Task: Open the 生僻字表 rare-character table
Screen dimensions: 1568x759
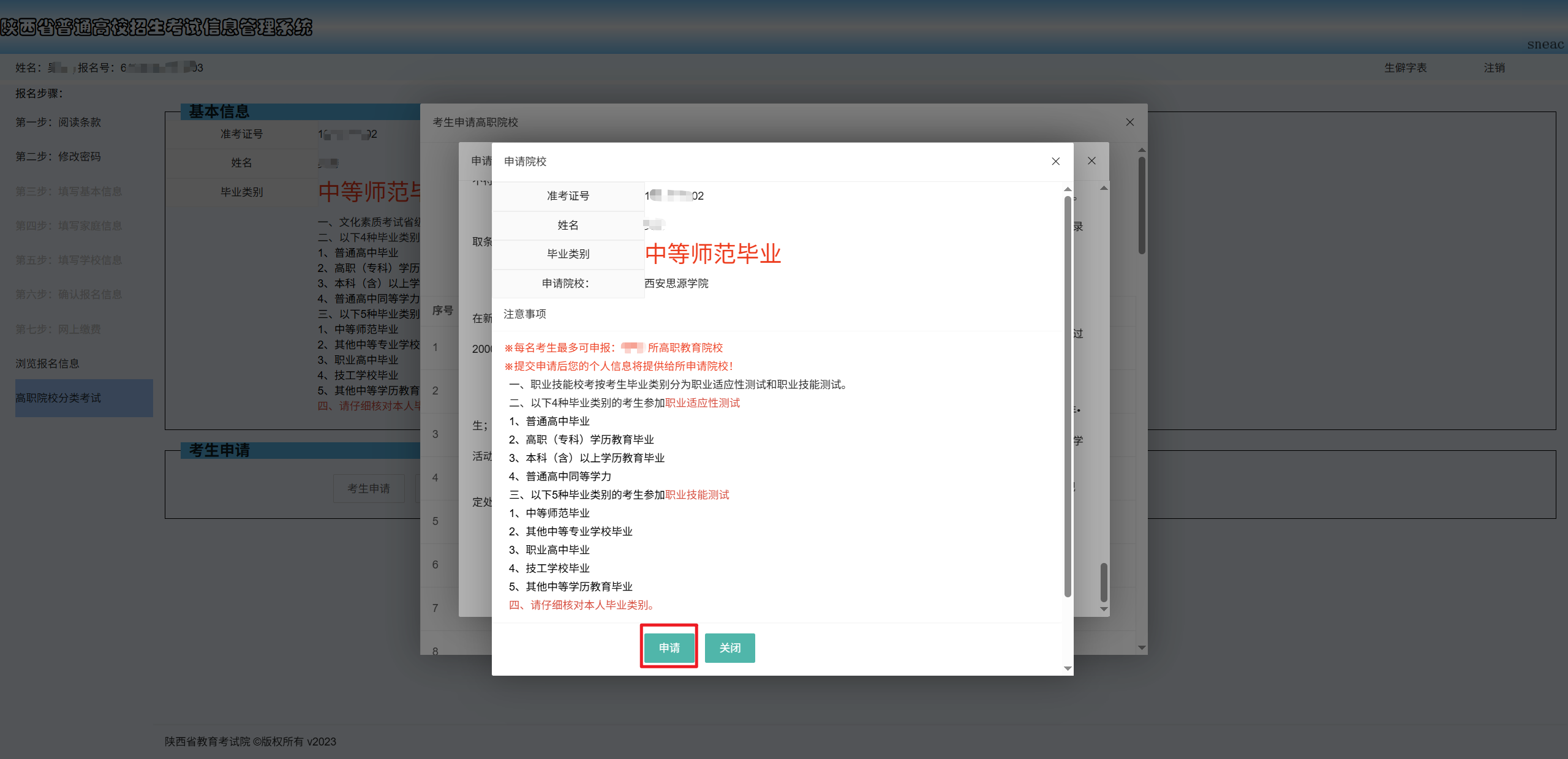Action: tap(1405, 68)
